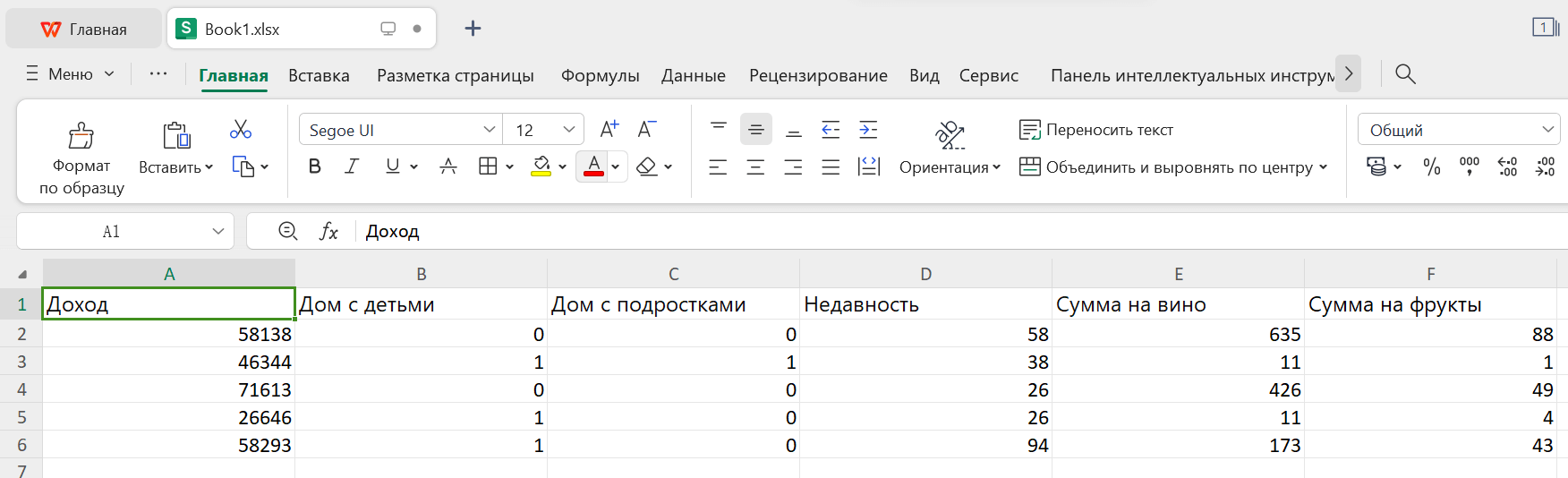The image size is (1568, 478).
Task: Select cell D1 containing Недавность
Action: coord(925,304)
